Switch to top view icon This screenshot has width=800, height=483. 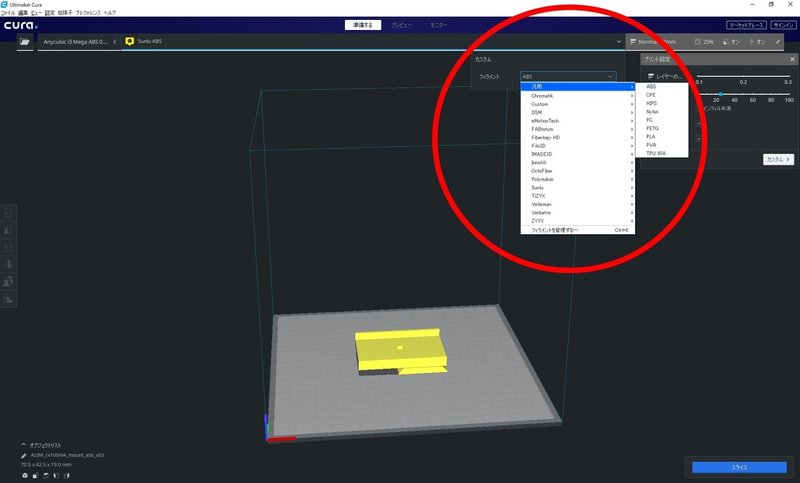click(45, 475)
